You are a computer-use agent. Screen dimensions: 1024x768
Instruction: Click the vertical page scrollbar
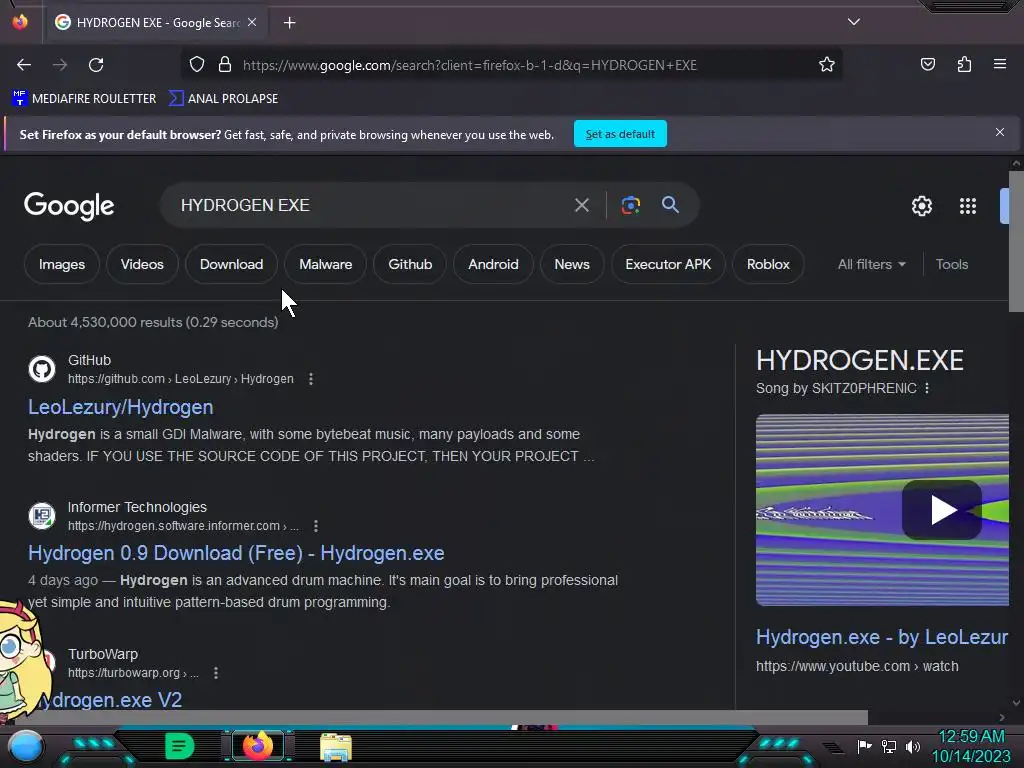click(1016, 242)
